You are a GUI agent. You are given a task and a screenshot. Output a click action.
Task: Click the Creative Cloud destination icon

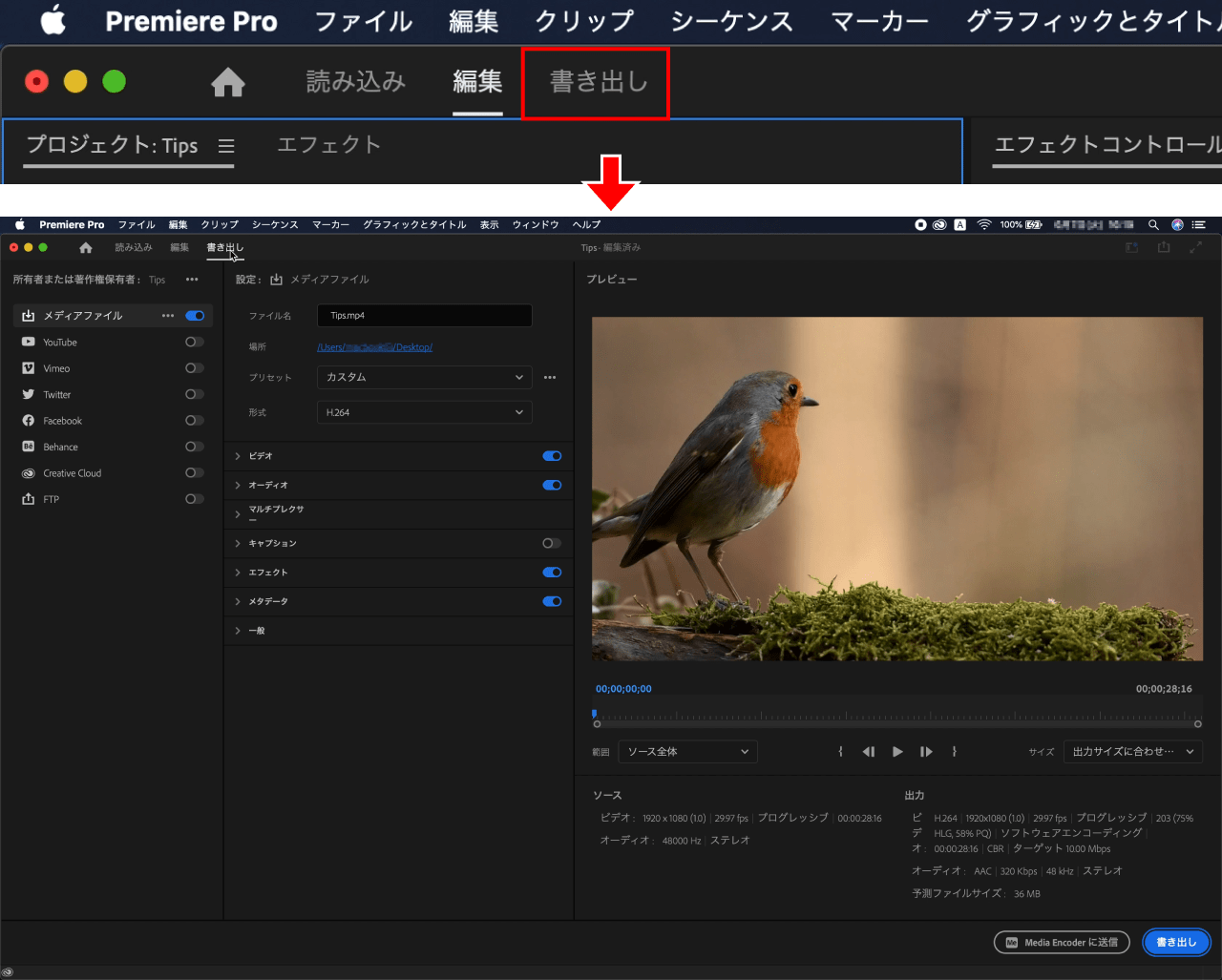point(29,473)
